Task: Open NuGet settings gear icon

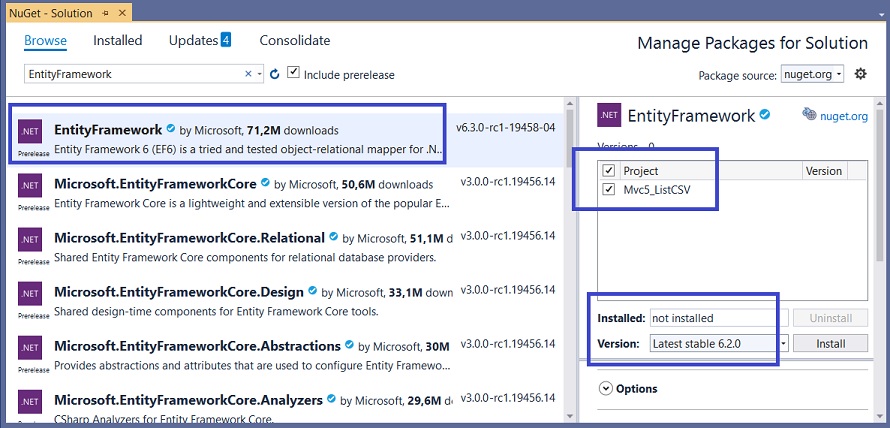Action: (x=860, y=74)
